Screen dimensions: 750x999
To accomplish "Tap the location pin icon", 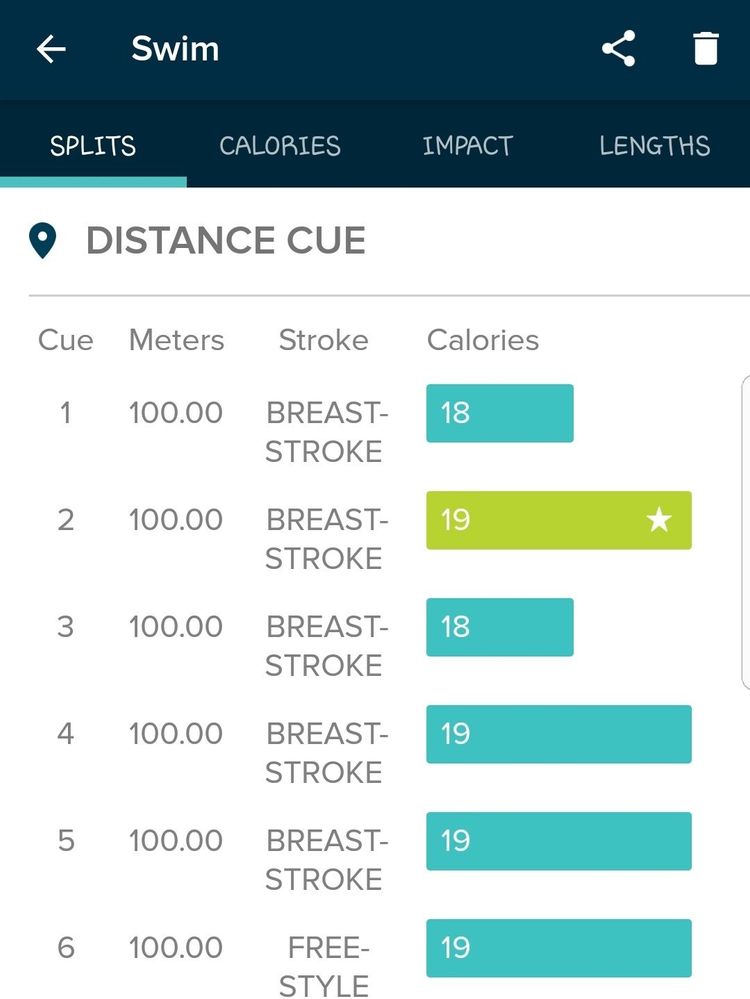I will click(x=43, y=241).
